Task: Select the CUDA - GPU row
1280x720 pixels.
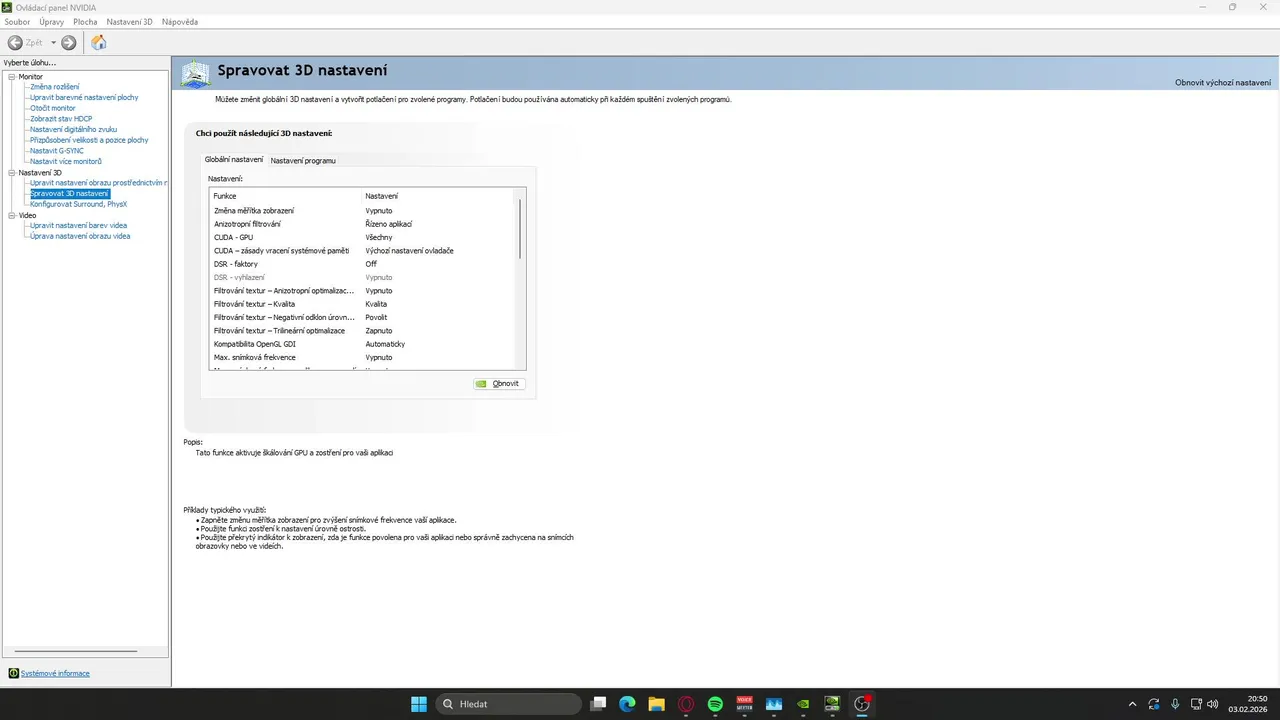Action: click(x=362, y=237)
